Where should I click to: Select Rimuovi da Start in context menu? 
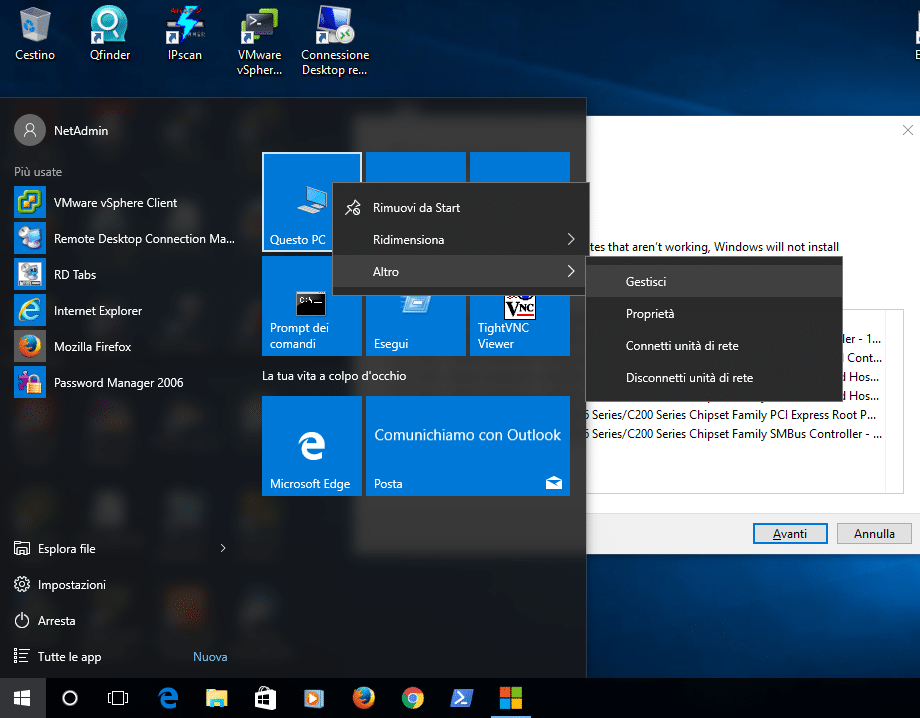461,208
